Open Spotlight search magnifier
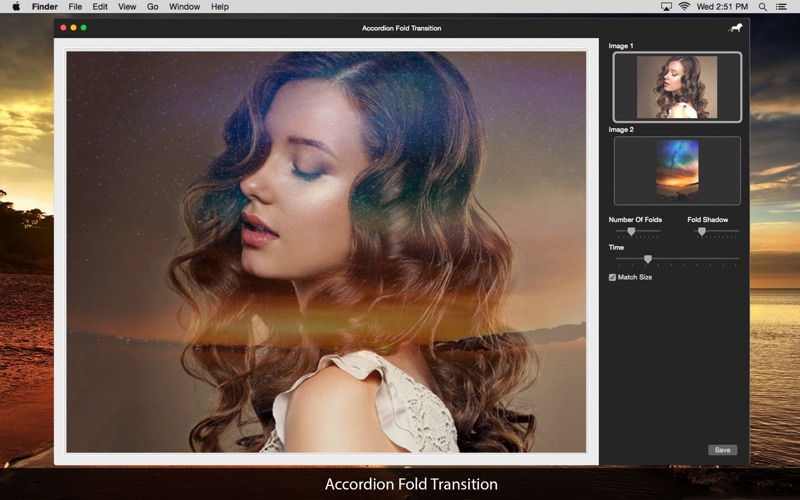800x500 pixels. pos(762,7)
